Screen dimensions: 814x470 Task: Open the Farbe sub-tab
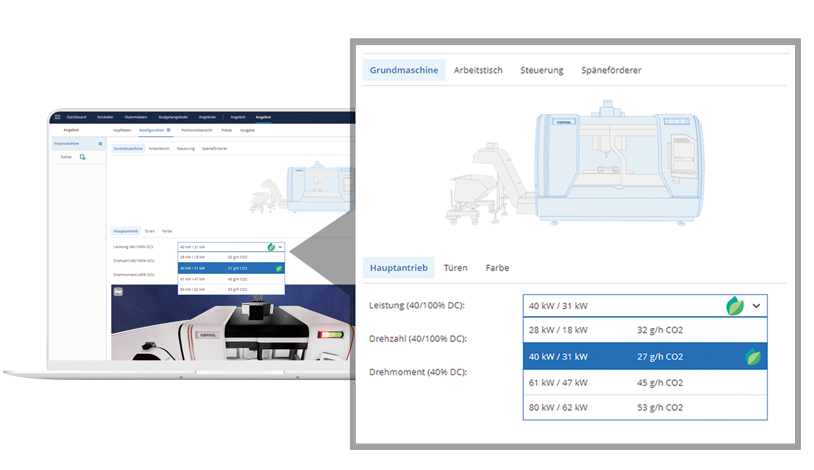(x=497, y=268)
